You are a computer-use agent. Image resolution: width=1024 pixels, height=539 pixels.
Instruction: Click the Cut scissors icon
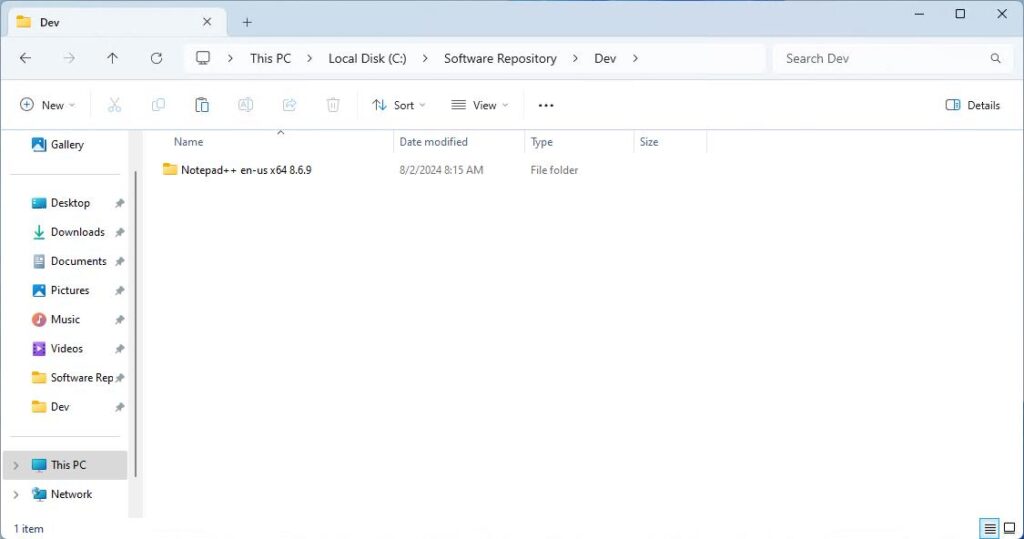114,105
